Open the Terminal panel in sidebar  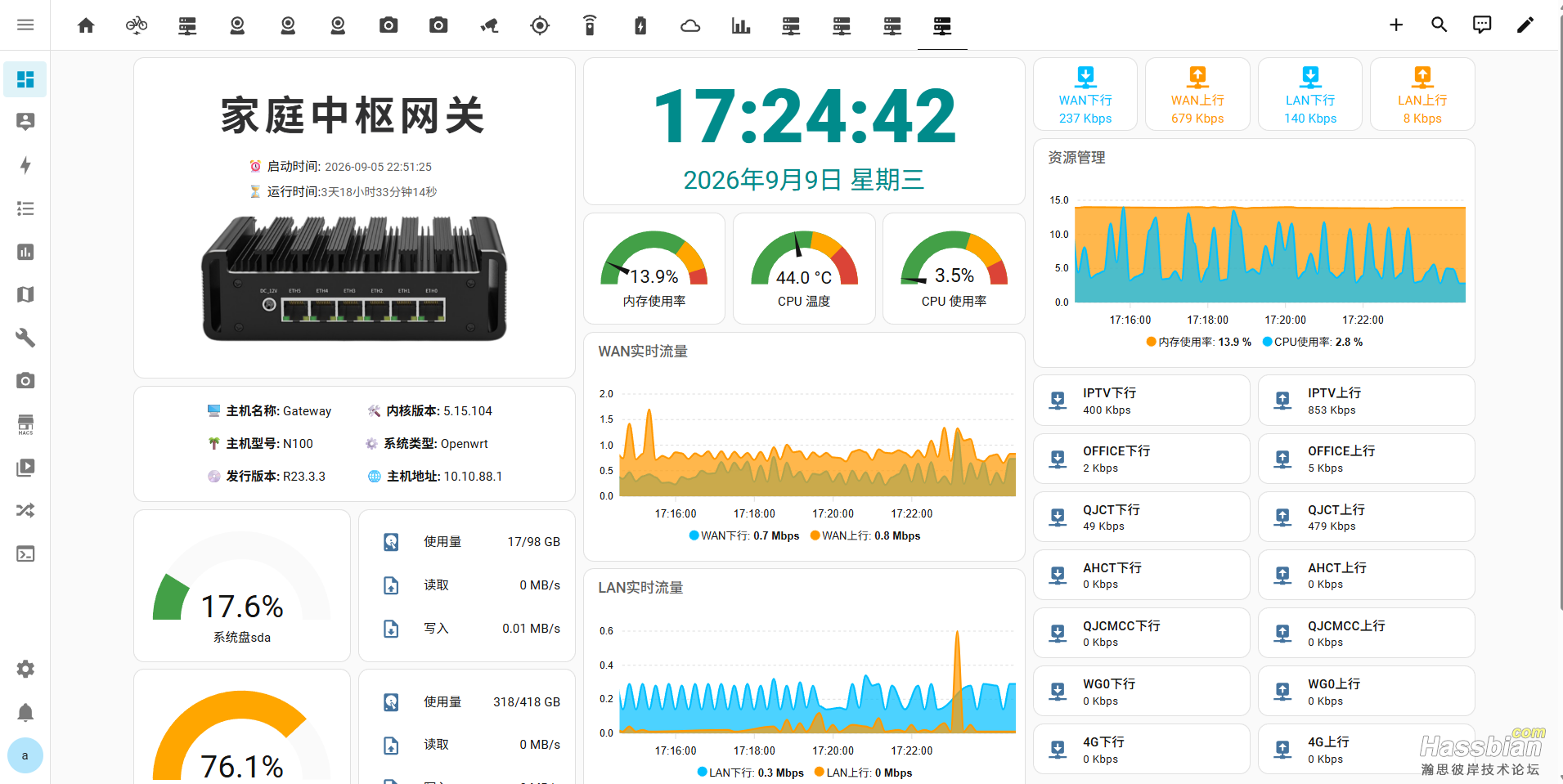click(x=25, y=553)
